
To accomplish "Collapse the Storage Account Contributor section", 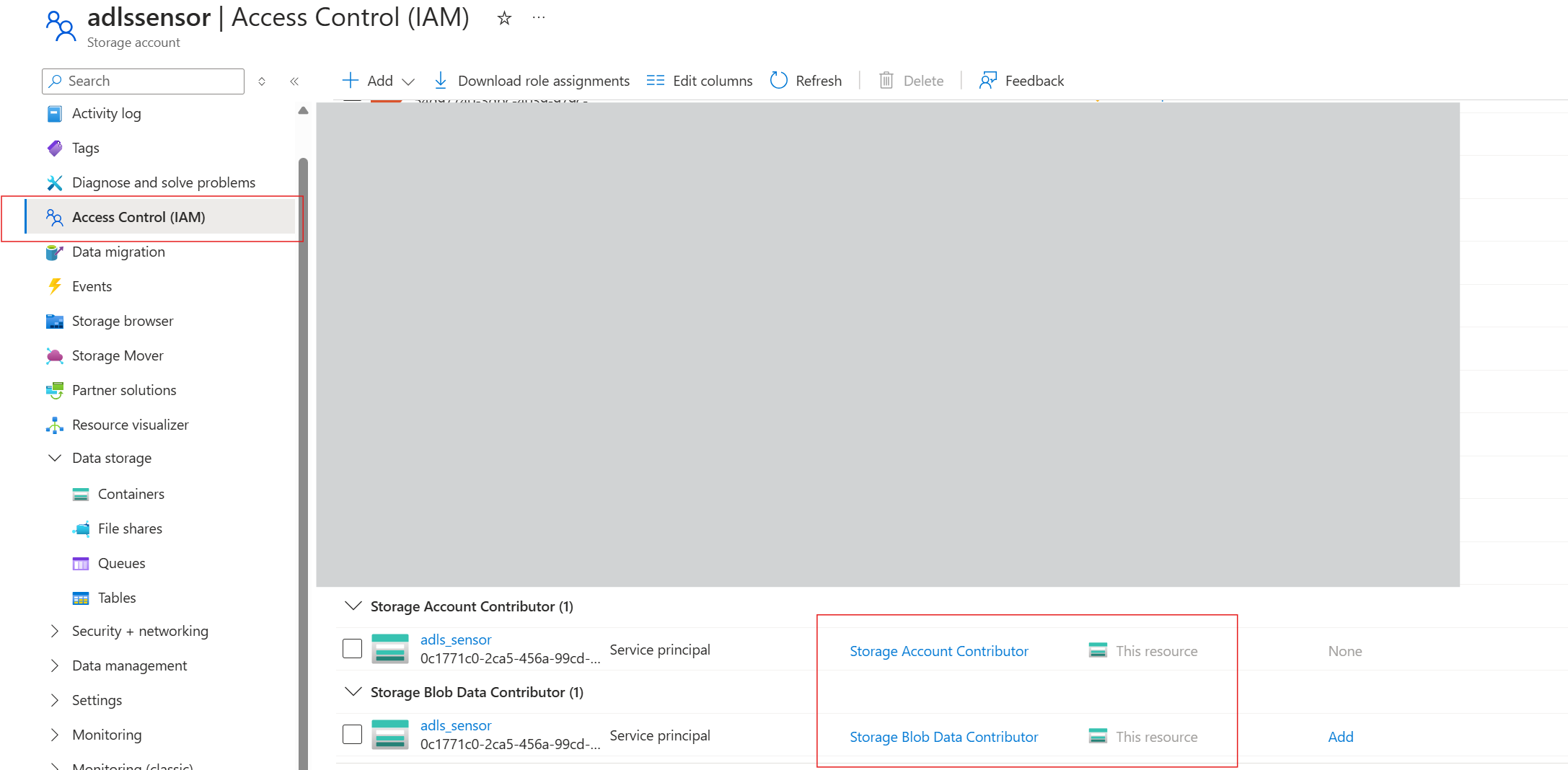I will point(353,606).
